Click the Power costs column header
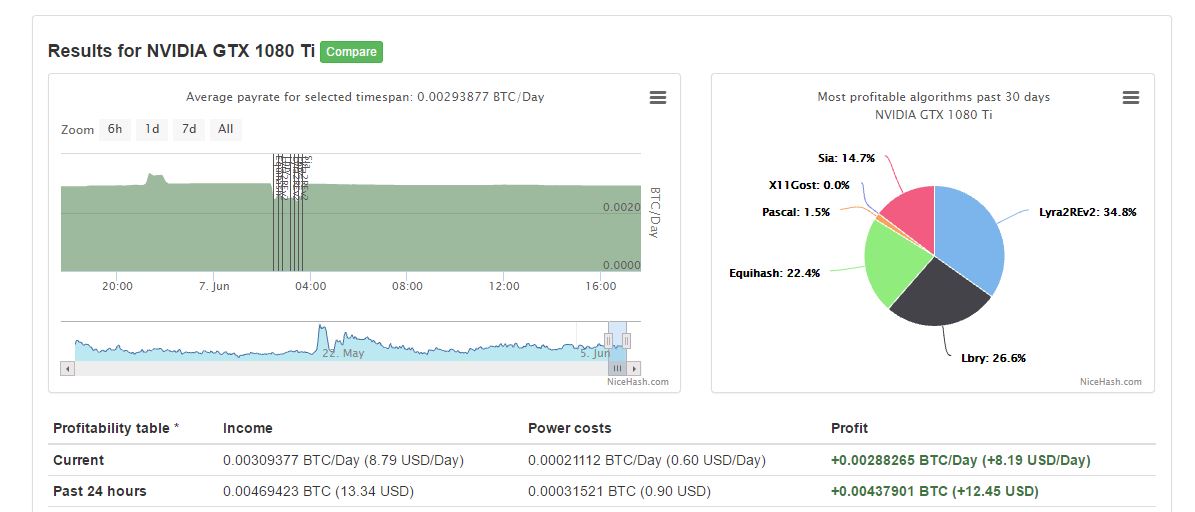 point(569,428)
